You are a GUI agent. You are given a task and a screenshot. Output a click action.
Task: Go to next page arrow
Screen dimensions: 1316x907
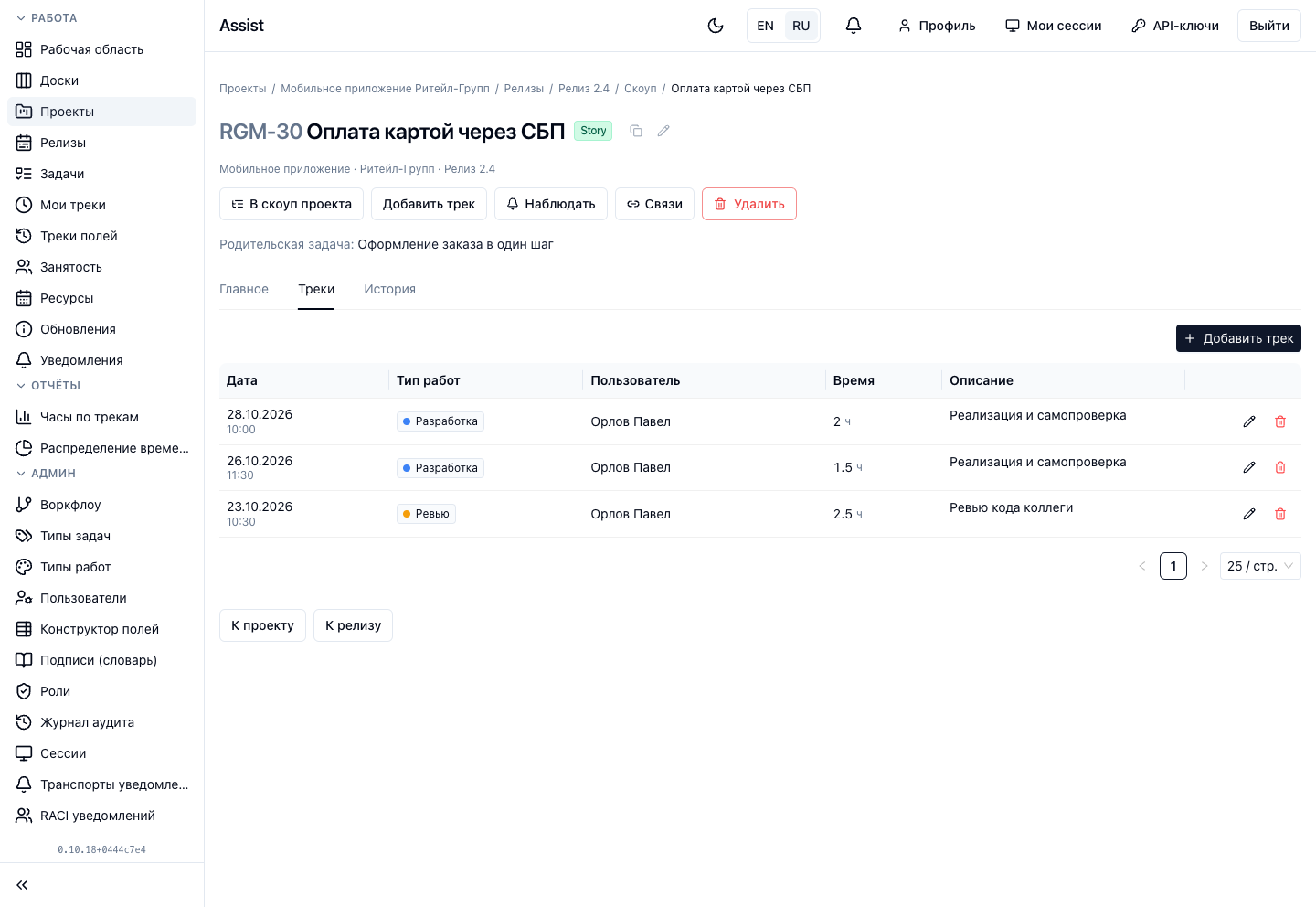[1205, 566]
